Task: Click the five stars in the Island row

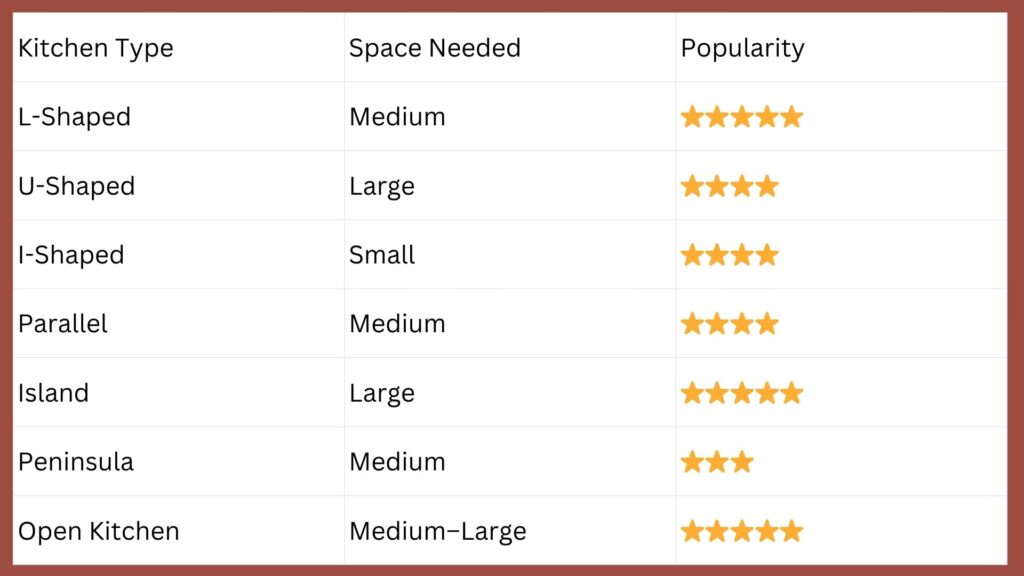Action: click(x=741, y=393)
